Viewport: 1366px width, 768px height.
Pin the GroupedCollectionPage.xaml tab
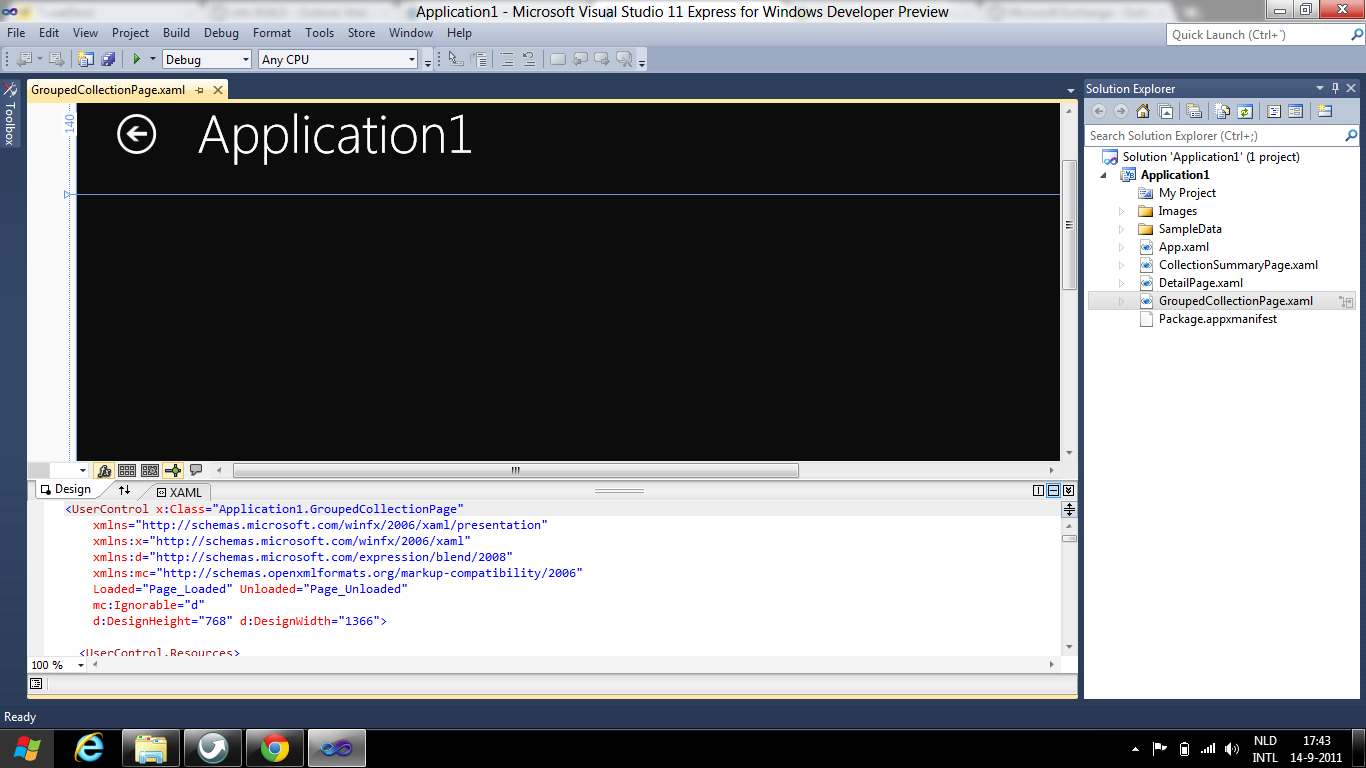[x=200, y=90]
